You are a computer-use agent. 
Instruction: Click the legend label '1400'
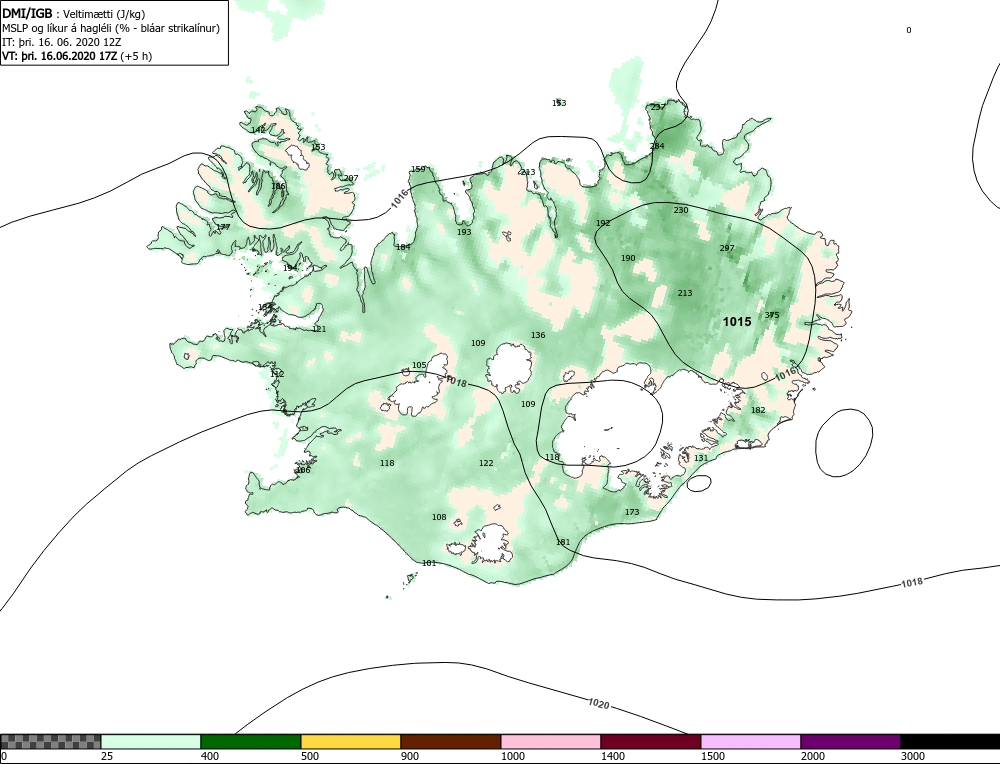[x=612, y=756]
